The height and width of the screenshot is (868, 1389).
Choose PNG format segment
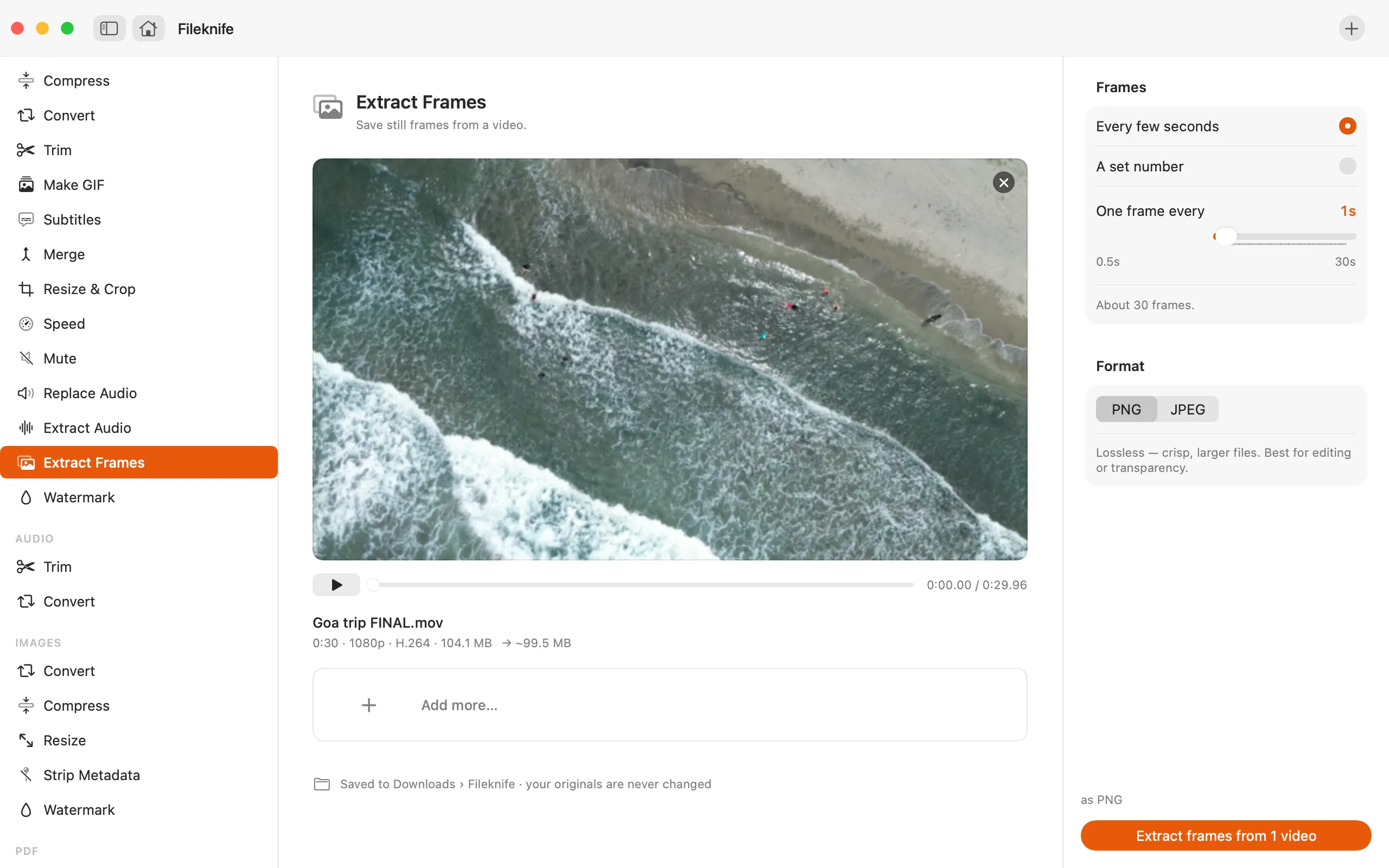point(1126,409)
